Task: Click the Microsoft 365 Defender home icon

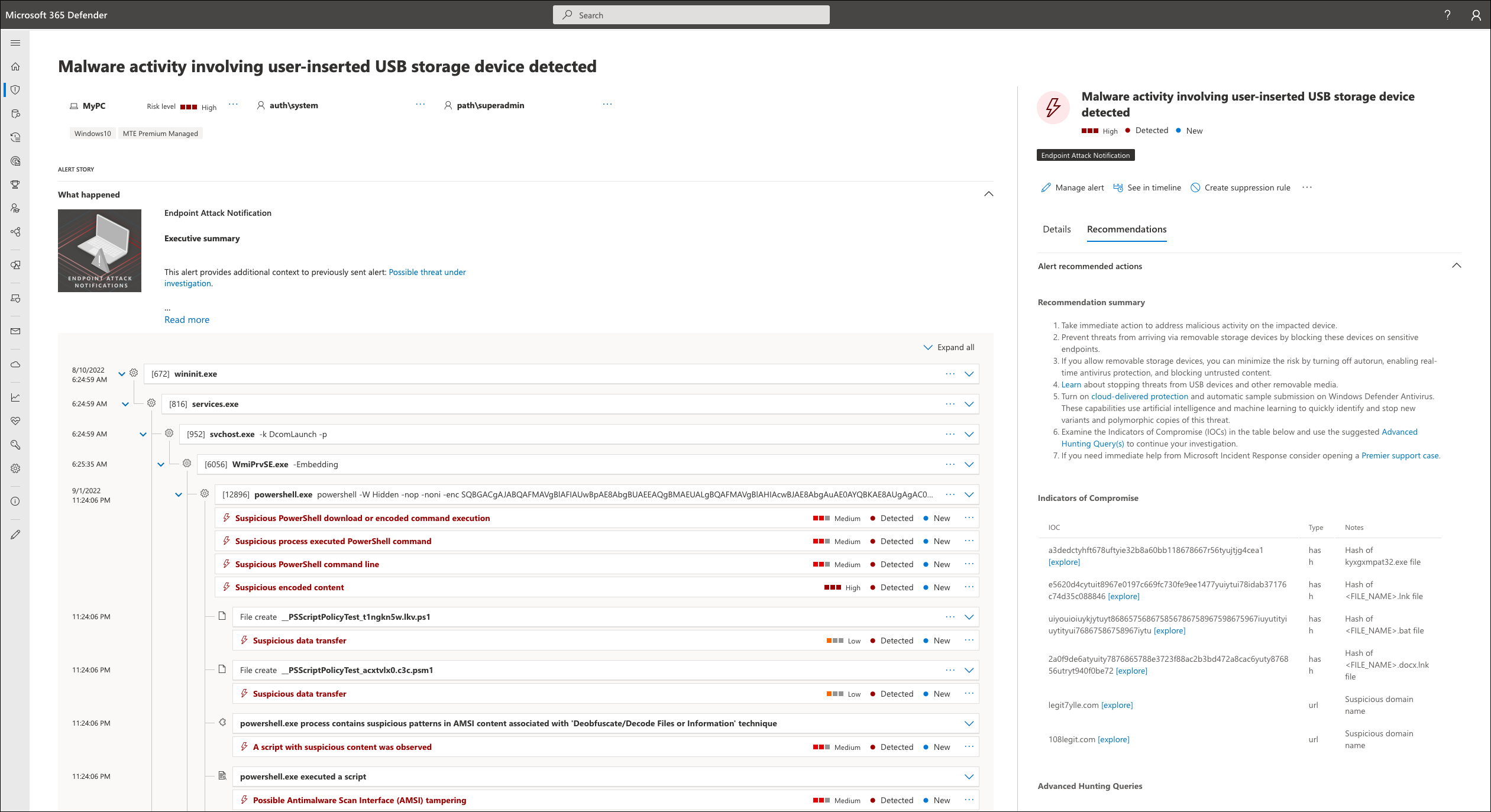Action: pos(15,69)
